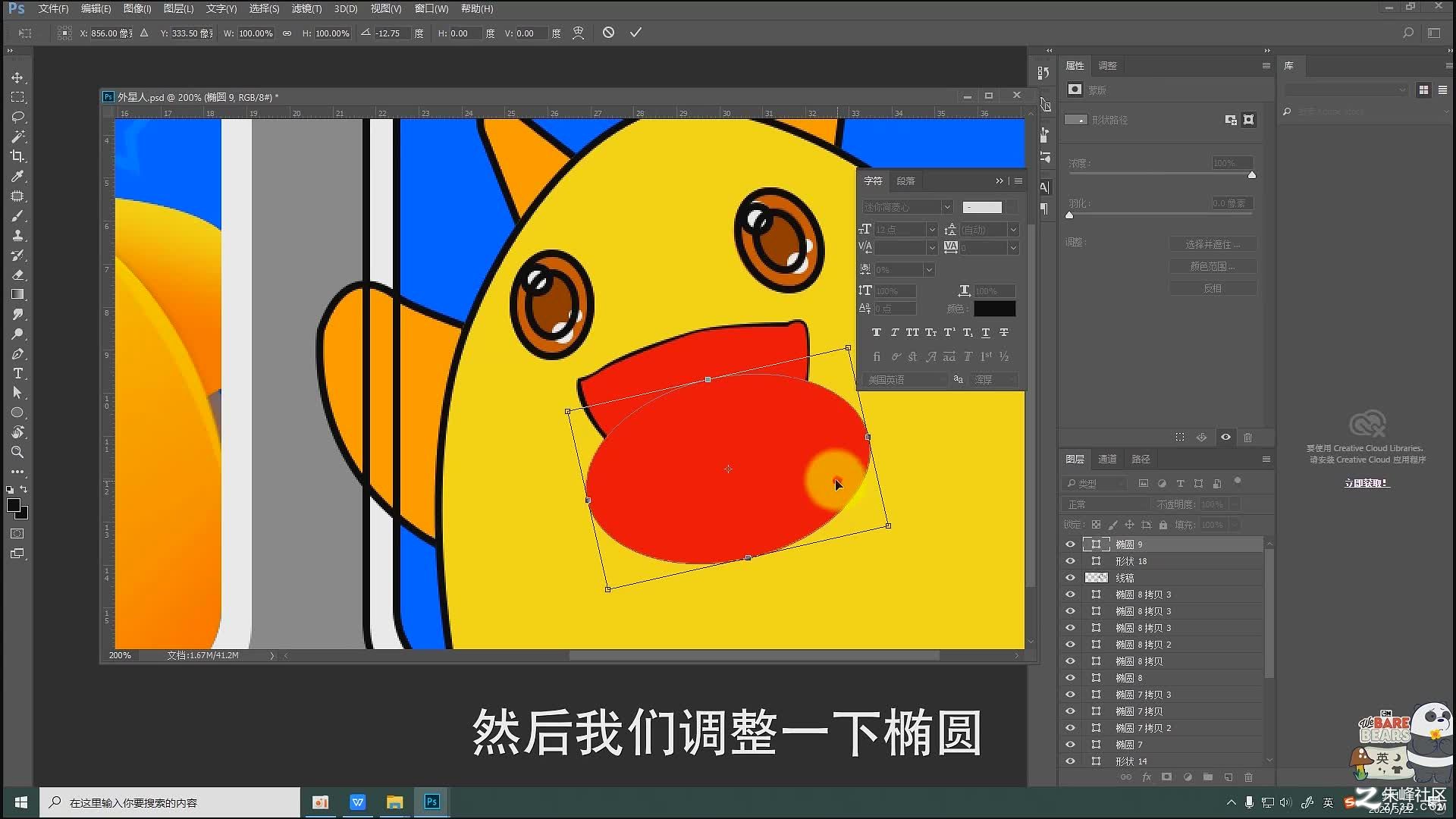Viewport: 1456px width, 819px height.
Task: Open Photoshop from the Windows taskbar
Action: (x=431, y=802)
